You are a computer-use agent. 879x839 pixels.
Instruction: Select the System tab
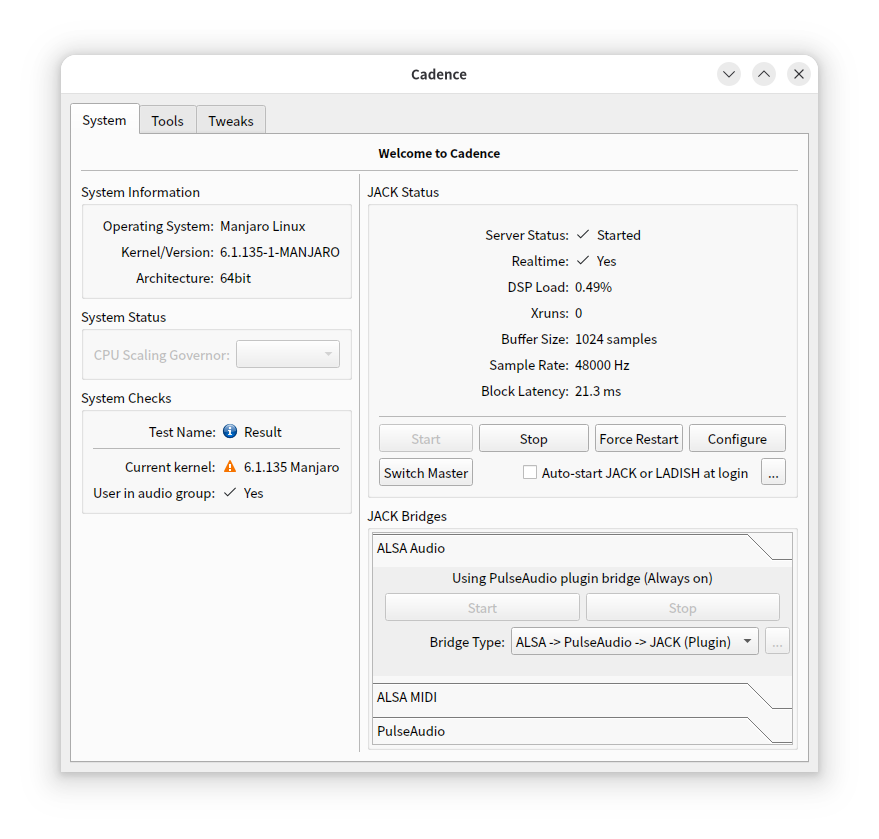tap(104, 119)
